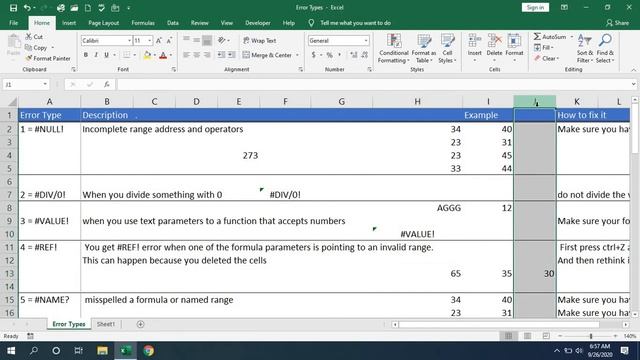Apply the red Font Color letter A
The height and width of the screenshot is (360, 640).
pos(163,55)
